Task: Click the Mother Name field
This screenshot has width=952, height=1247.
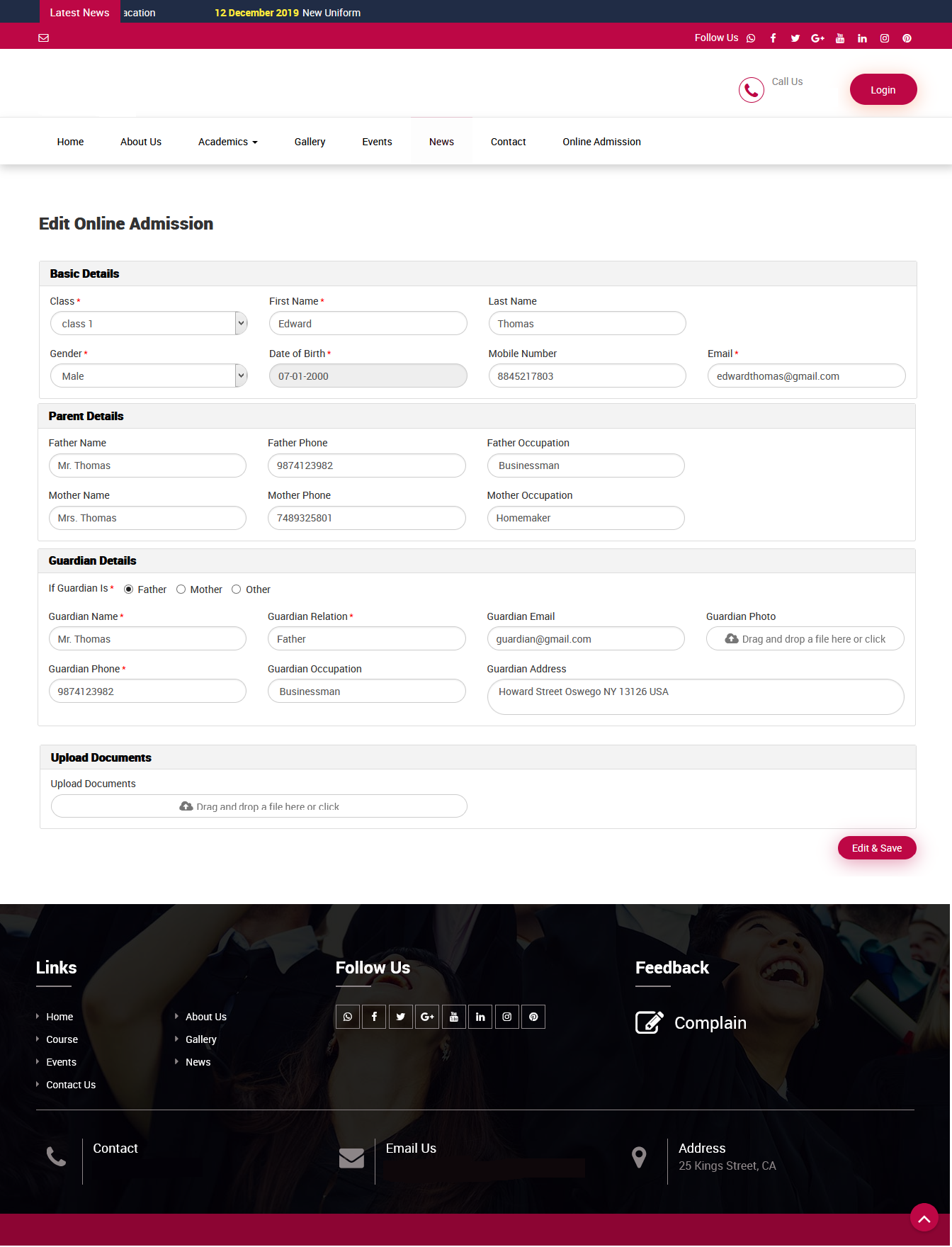Action: pyautogui.click(x=147, y=518)
